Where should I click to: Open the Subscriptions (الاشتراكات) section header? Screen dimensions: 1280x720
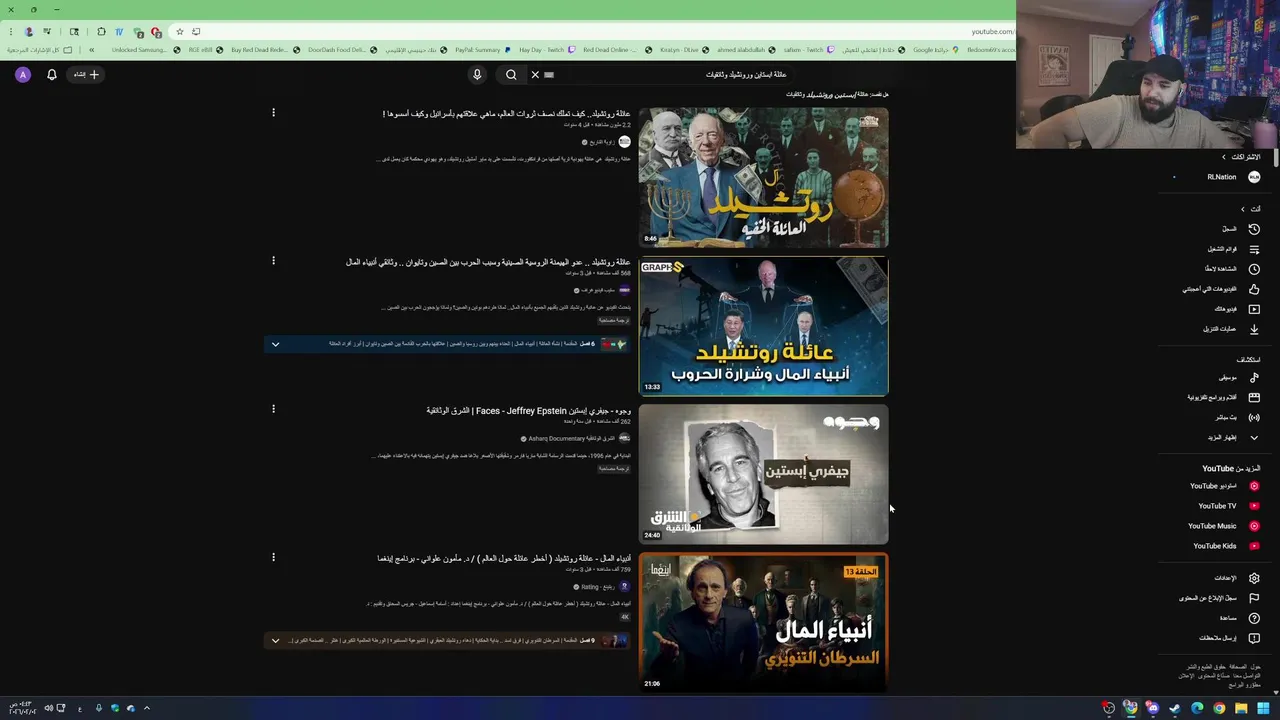(1240, 157)
